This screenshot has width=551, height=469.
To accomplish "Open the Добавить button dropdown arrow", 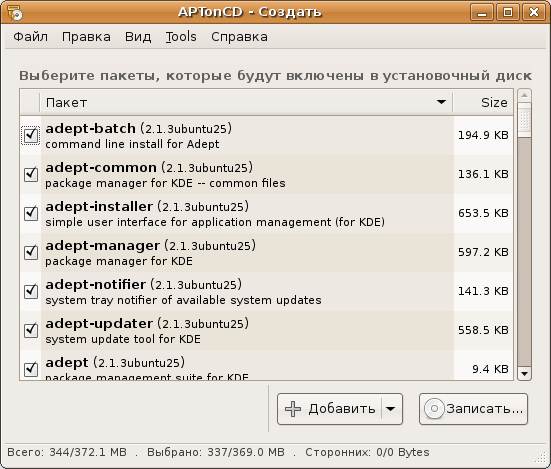I will [390, 409].
